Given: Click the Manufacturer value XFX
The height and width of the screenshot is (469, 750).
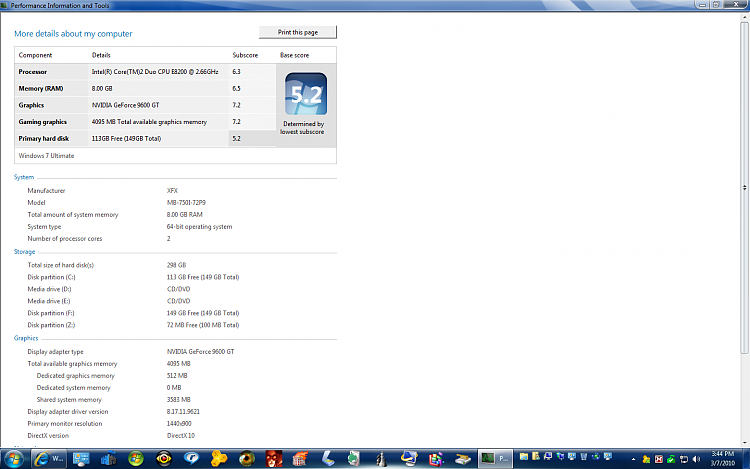Looking at the screenshot, I should 172,190.
